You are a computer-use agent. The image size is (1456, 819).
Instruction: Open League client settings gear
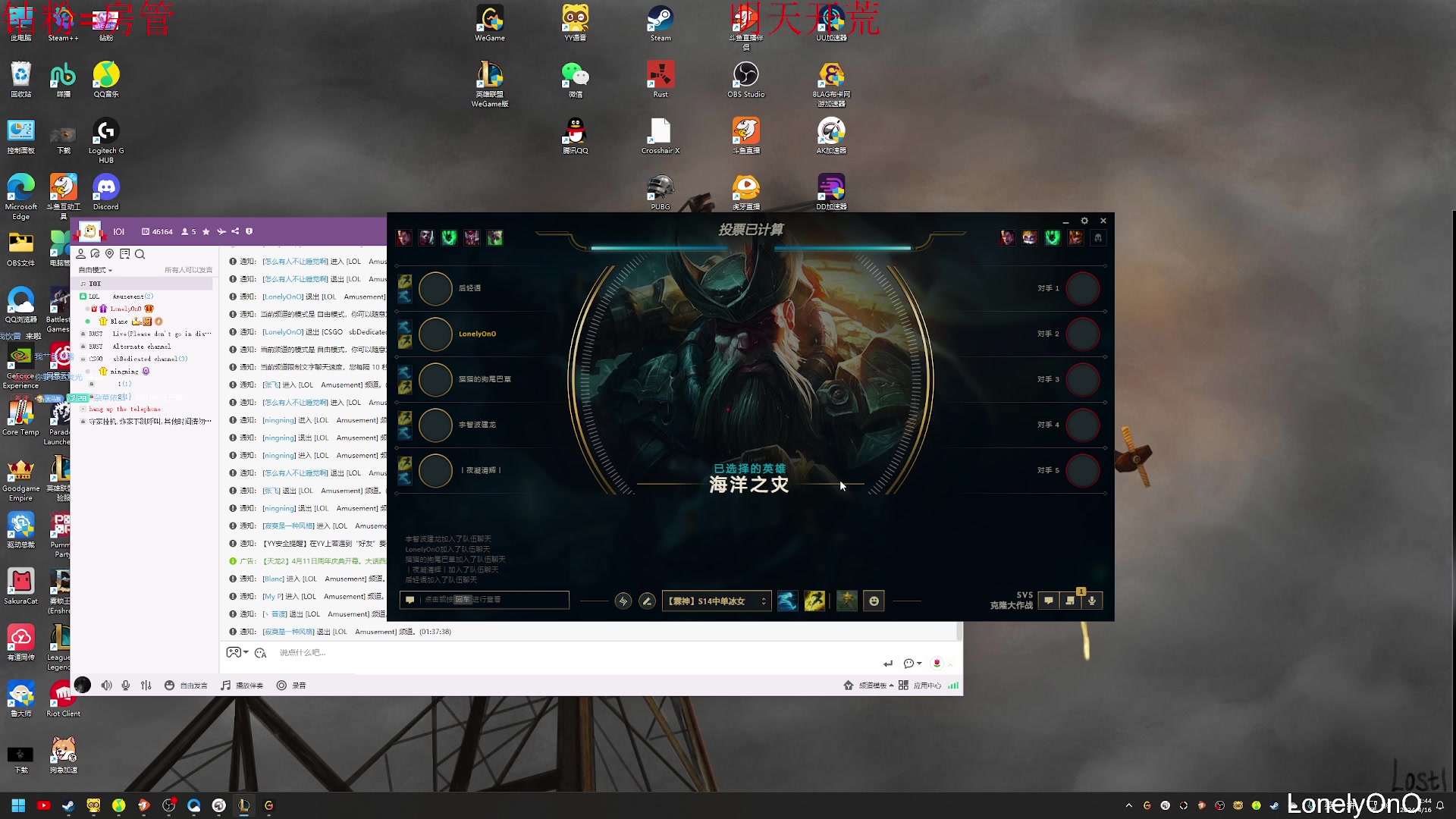1084,221
